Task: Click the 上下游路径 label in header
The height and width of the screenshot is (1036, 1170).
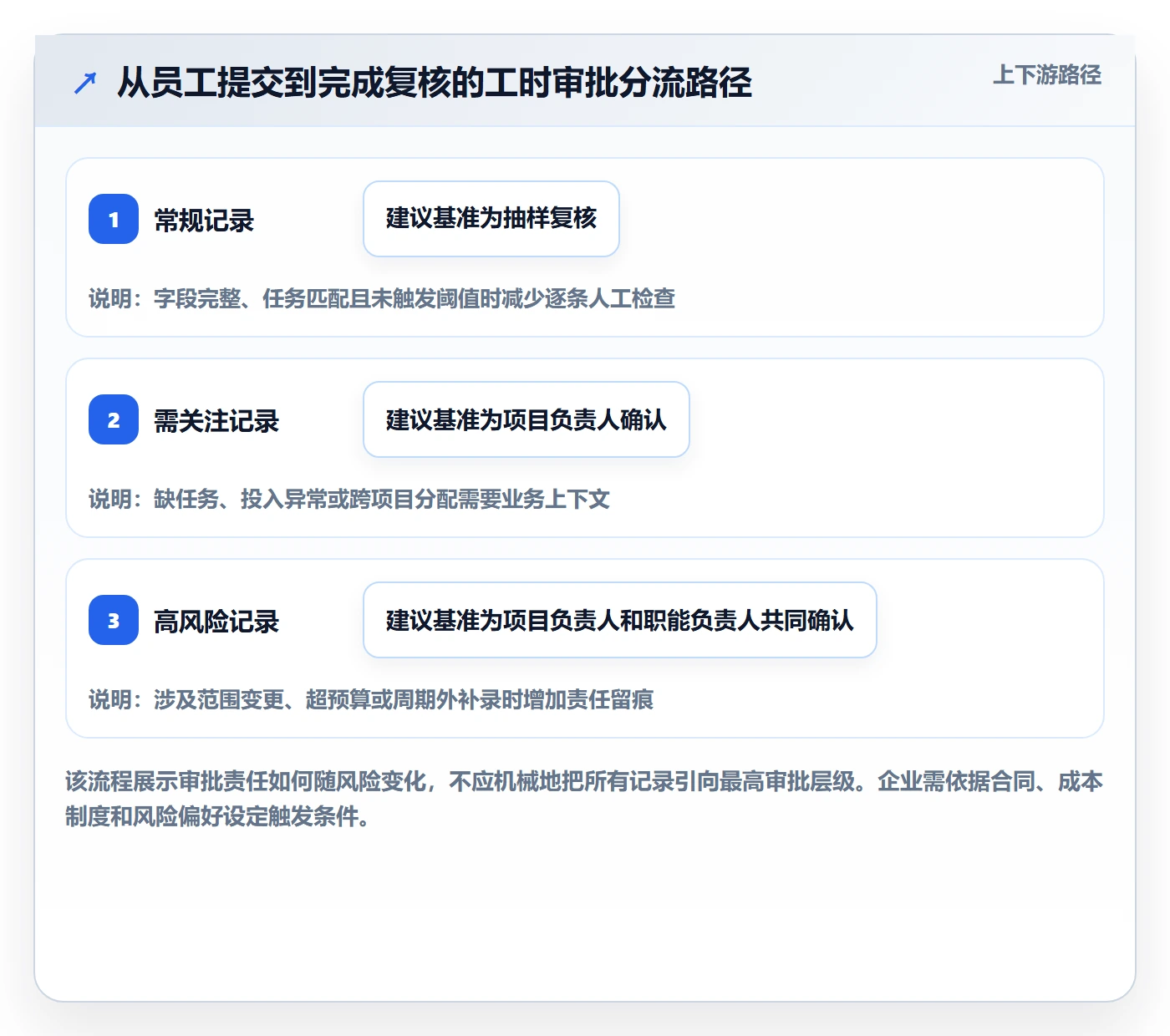Action: click(x=1047, y=75)
